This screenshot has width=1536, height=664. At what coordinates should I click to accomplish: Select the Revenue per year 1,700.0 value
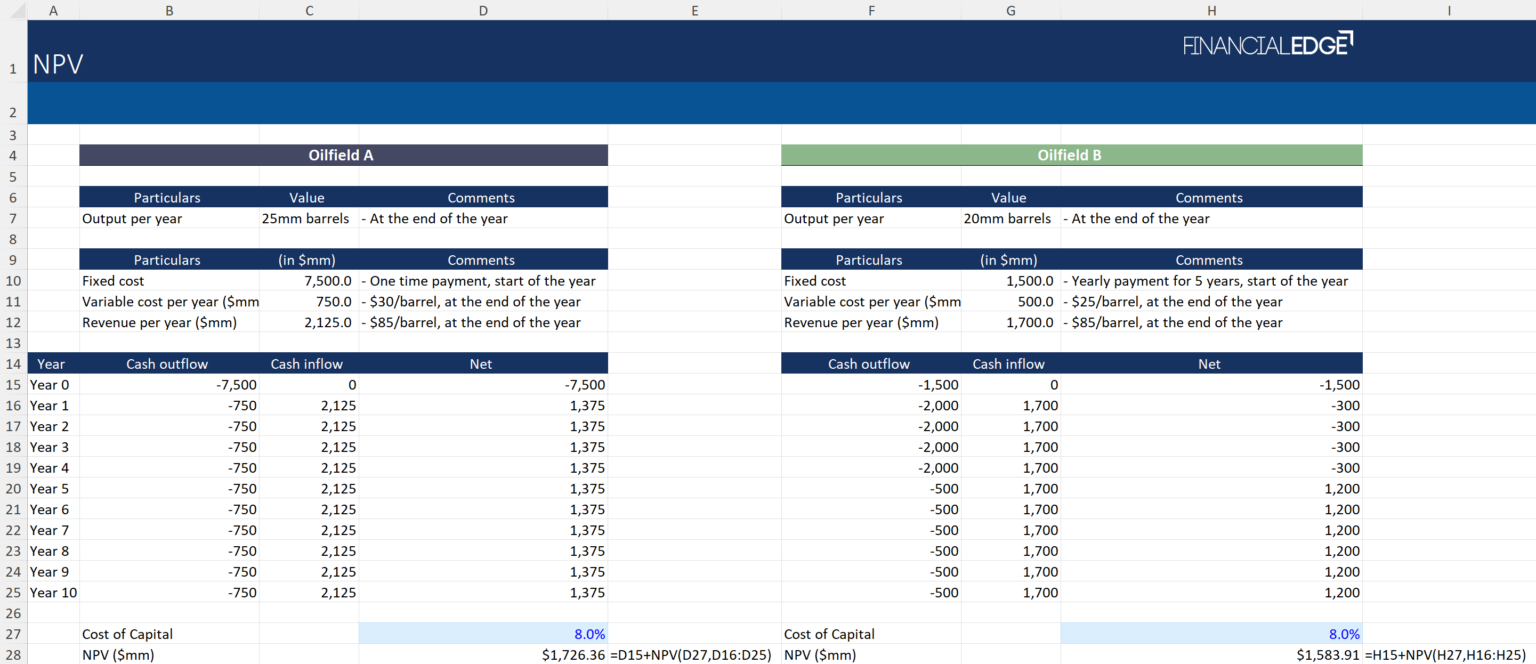coord(1010,322)
